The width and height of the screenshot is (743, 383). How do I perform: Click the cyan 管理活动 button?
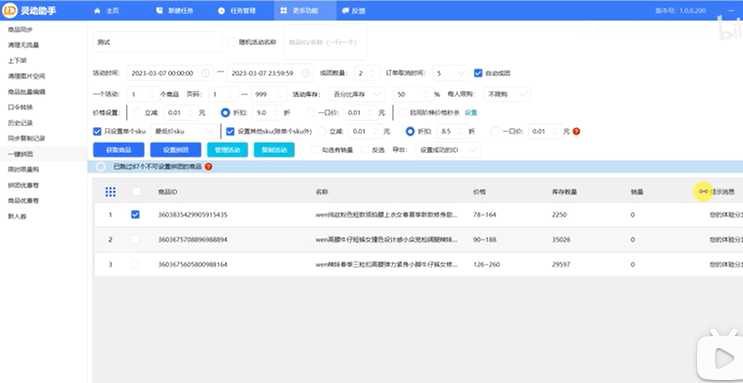point(227,150)
